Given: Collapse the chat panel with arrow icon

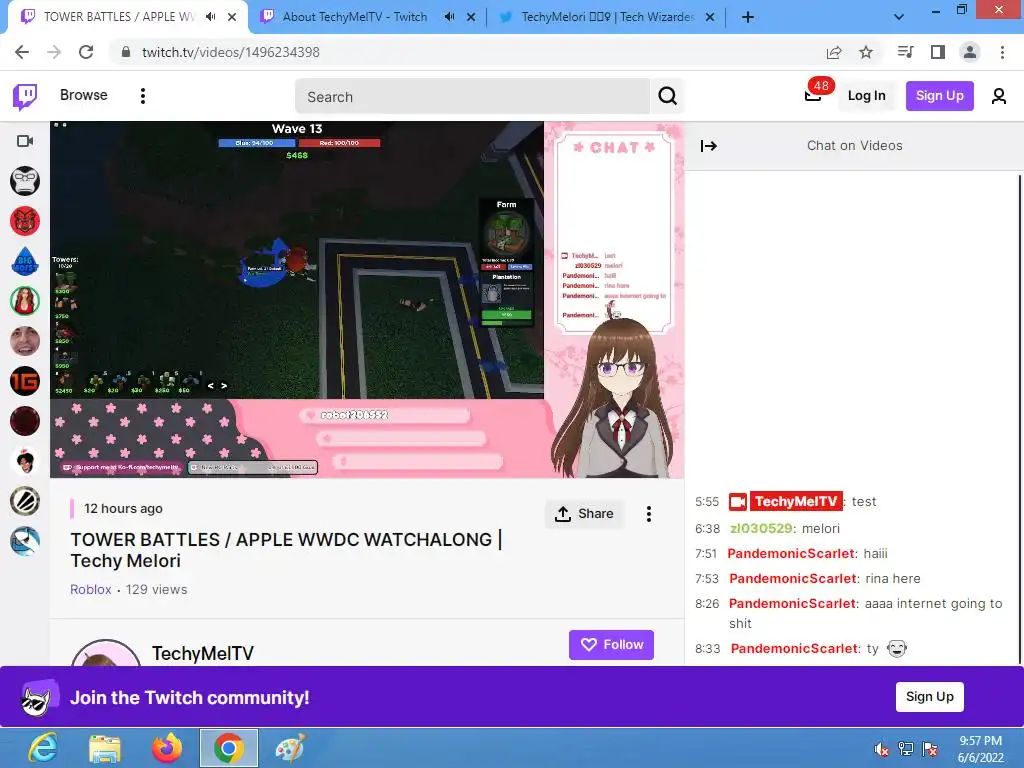Looking at the screenshot, I should pyautogui.click(x=709, y=146).
